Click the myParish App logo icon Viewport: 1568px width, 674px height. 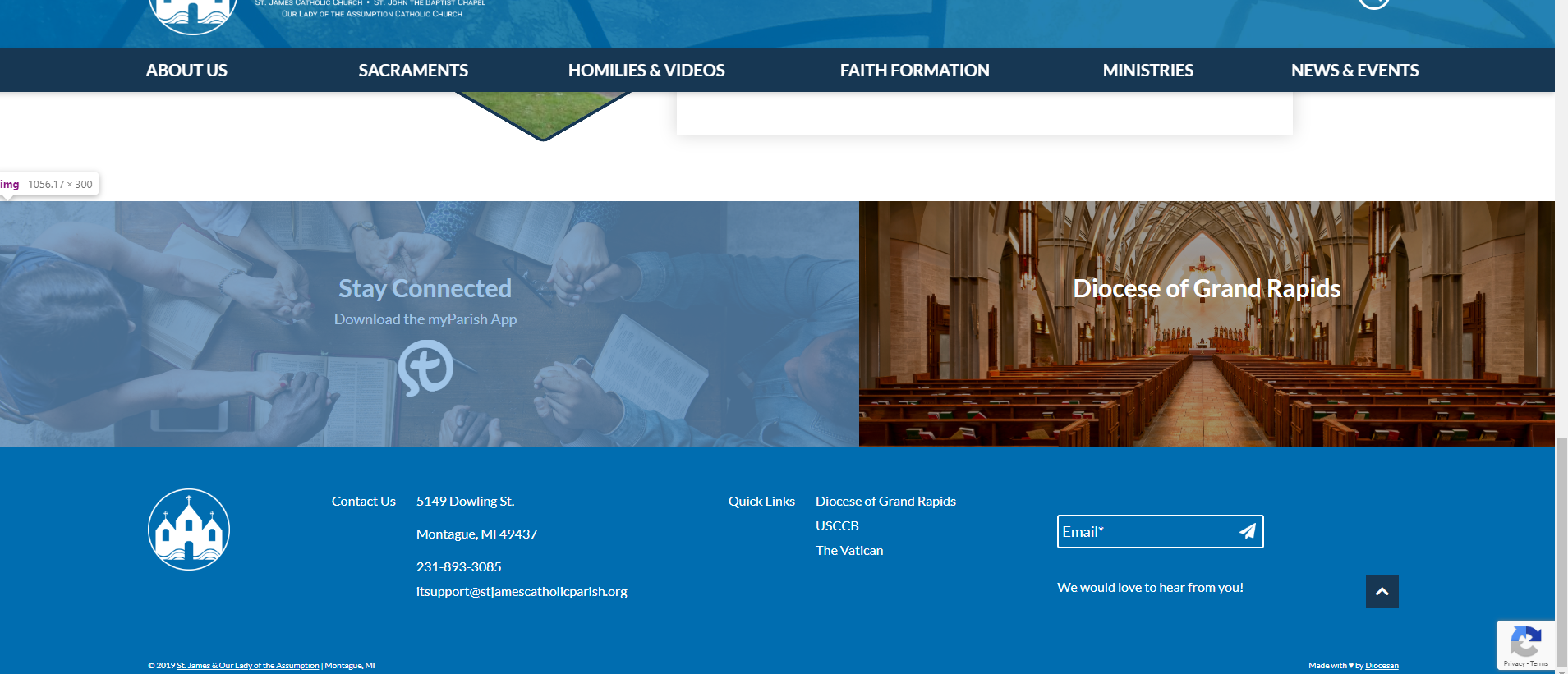(425, 368)
